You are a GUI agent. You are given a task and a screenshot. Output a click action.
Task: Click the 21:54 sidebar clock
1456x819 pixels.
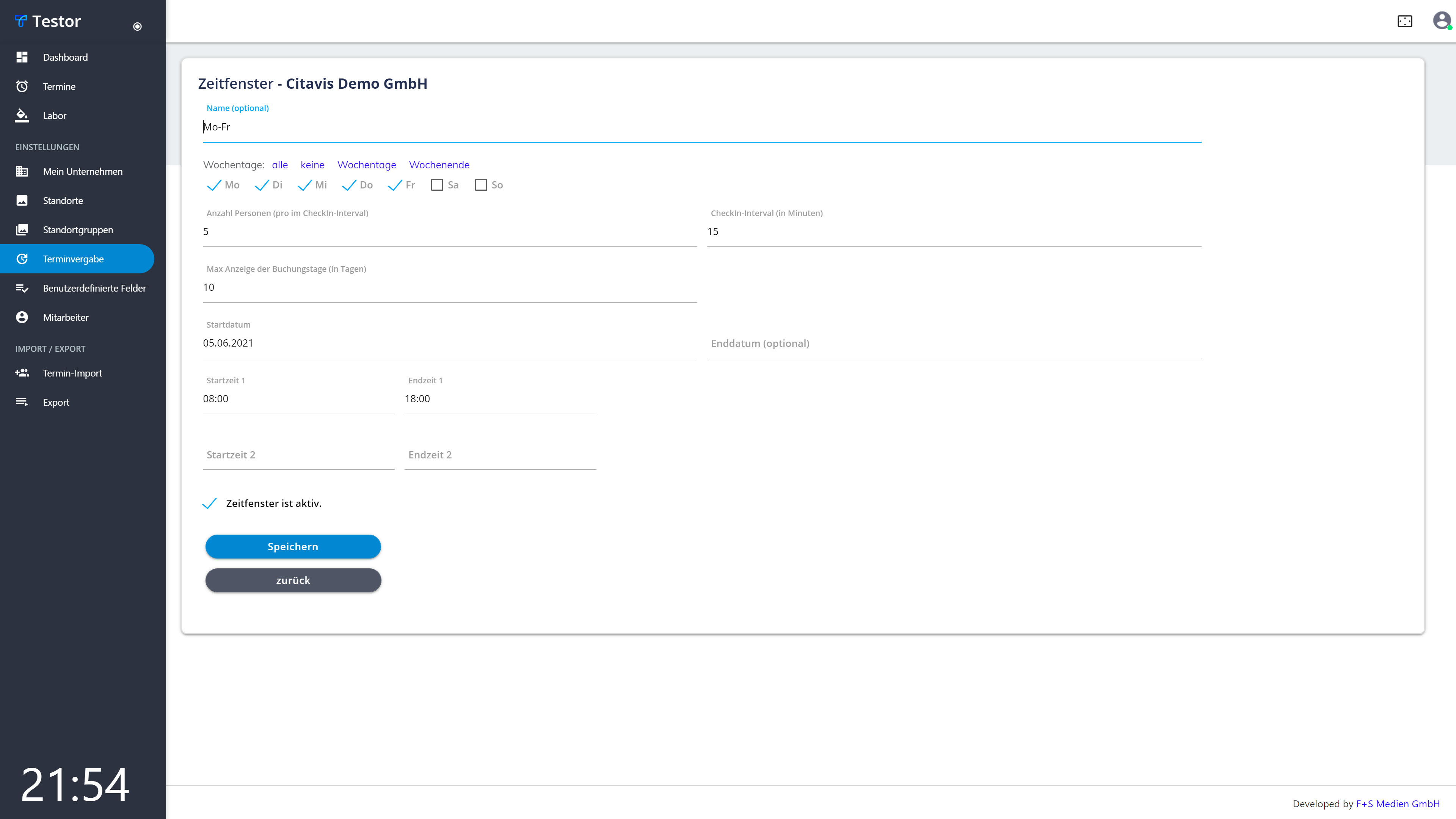(x=75, y=784)
